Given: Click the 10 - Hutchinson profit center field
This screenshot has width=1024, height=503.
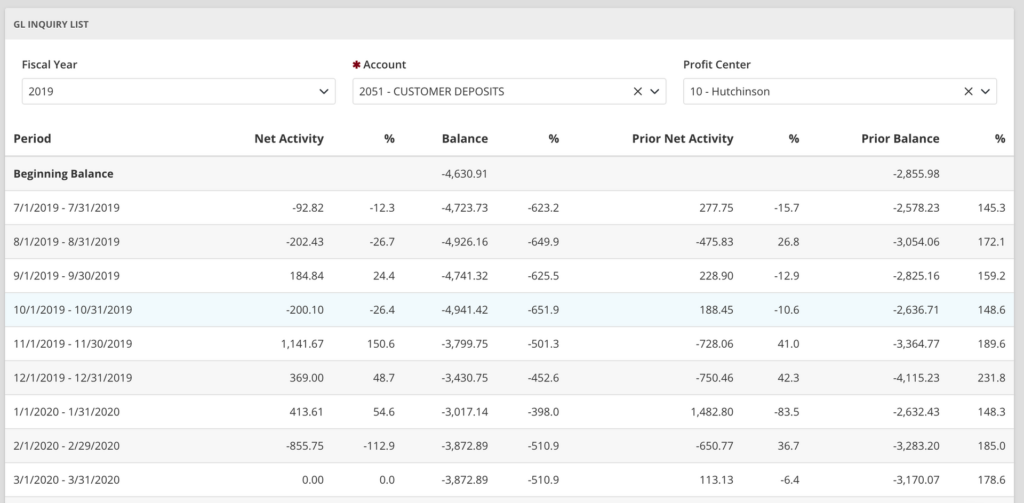Looking at the screenshot, I should coord(820,91).
